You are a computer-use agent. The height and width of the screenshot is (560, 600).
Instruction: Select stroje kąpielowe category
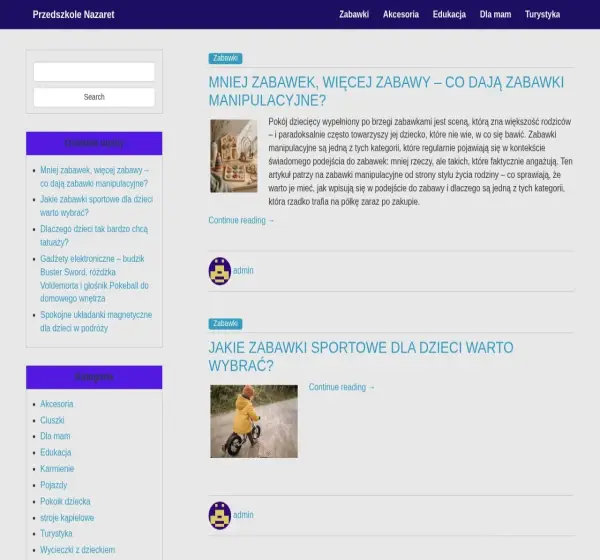[67, 518]
